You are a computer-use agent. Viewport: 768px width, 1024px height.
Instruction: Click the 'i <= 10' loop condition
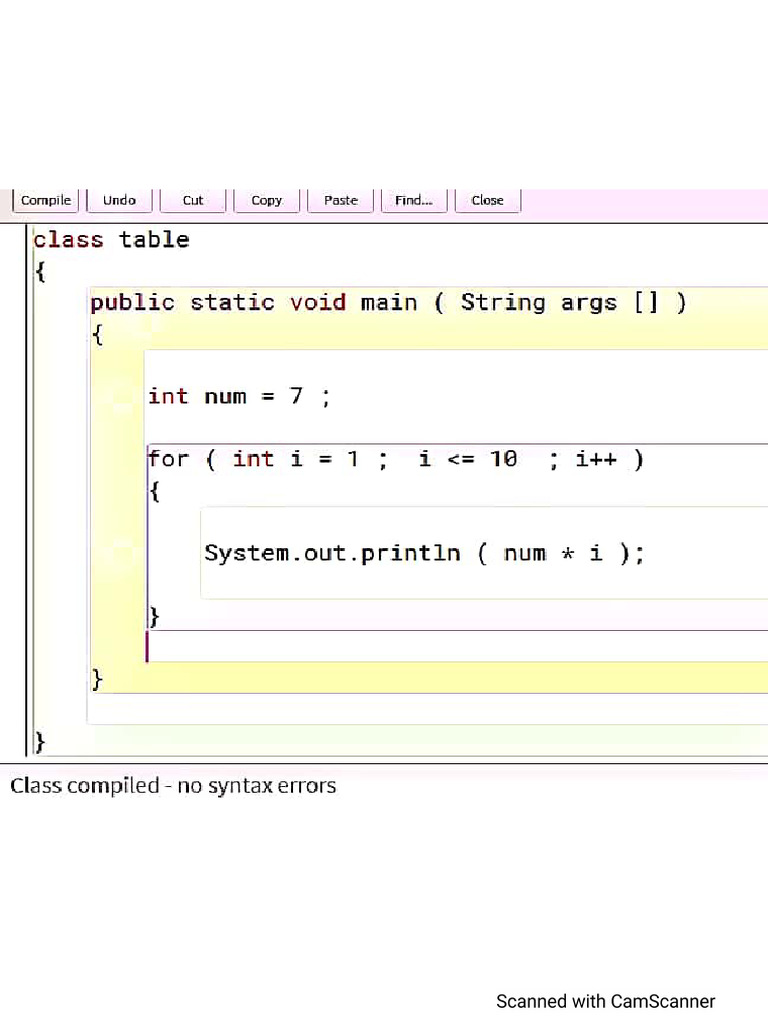pos(468,459)
